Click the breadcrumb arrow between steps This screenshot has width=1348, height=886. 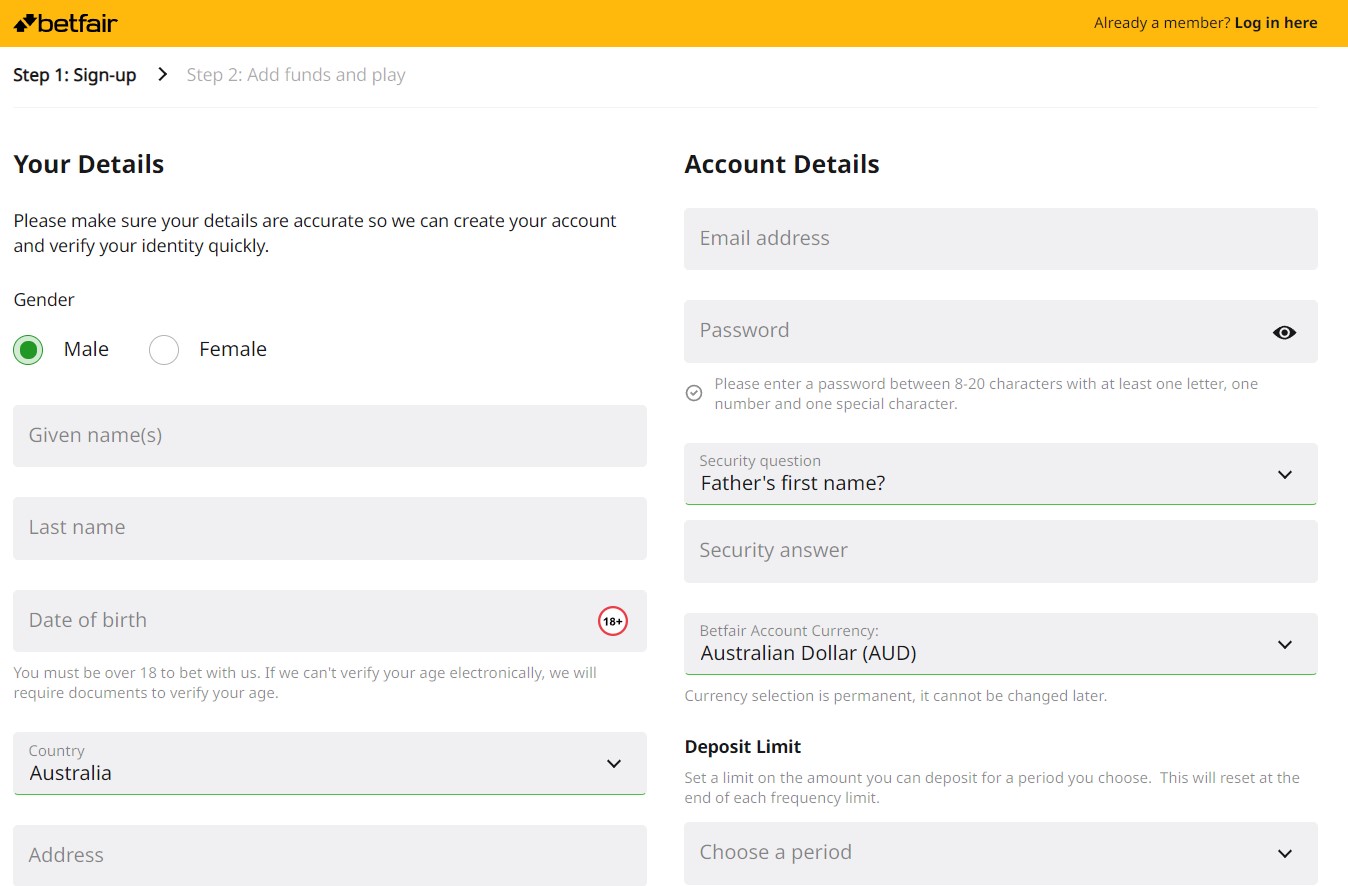point(162,75)
